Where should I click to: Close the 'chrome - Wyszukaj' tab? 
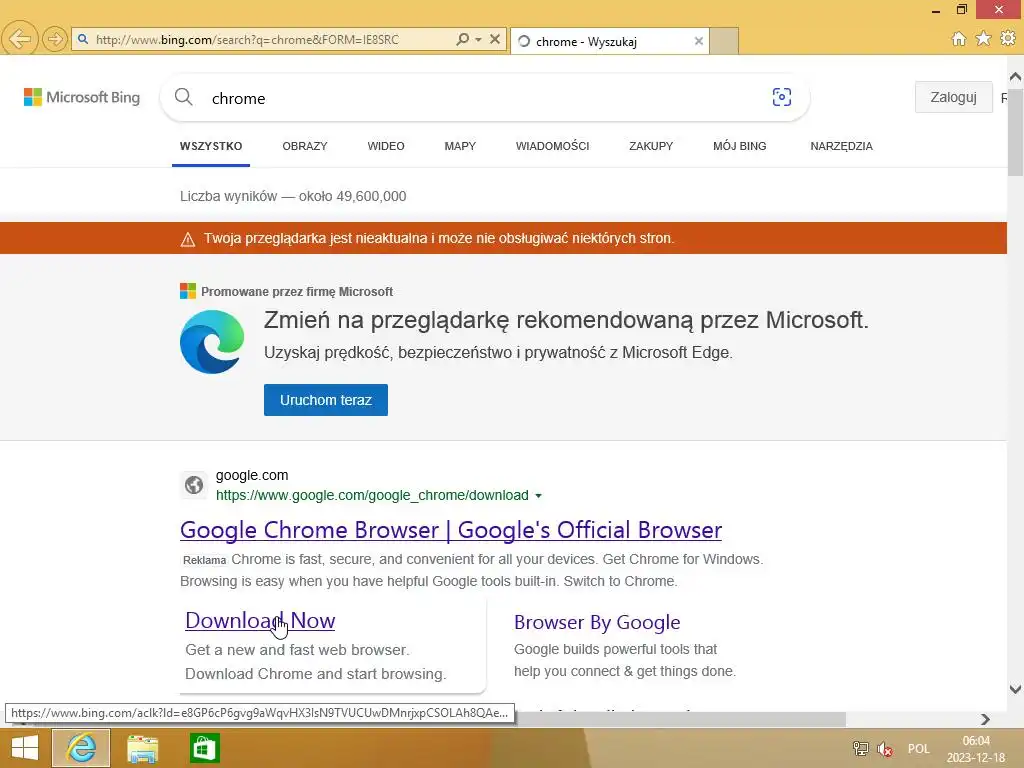pyautogui.click(x=699, y=41)
